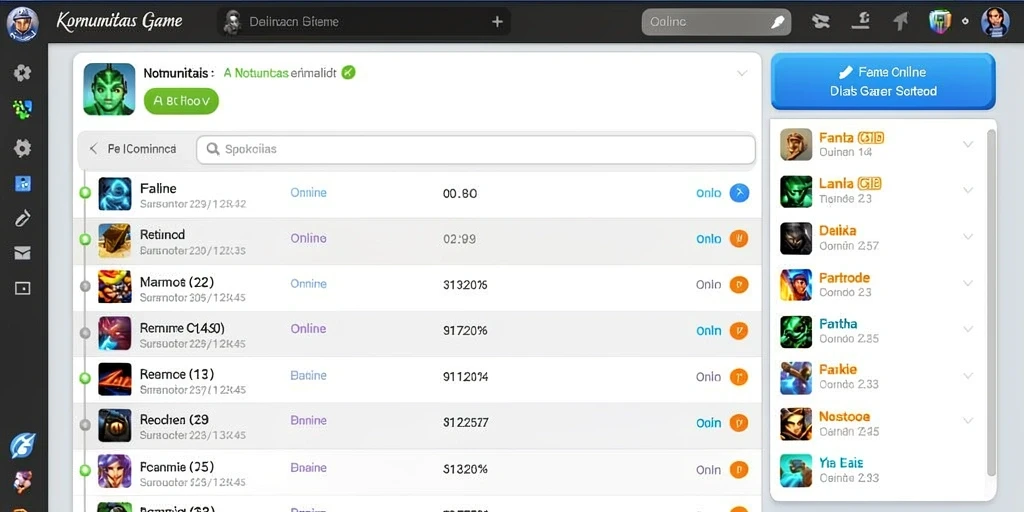Click the green A Bt Hoov button
The image size is (1024, 512).
pos(181,101)
